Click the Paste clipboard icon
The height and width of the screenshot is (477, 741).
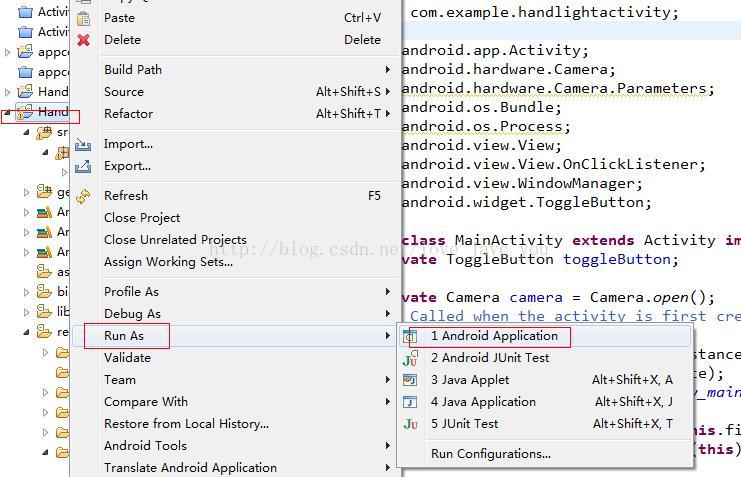83,18
